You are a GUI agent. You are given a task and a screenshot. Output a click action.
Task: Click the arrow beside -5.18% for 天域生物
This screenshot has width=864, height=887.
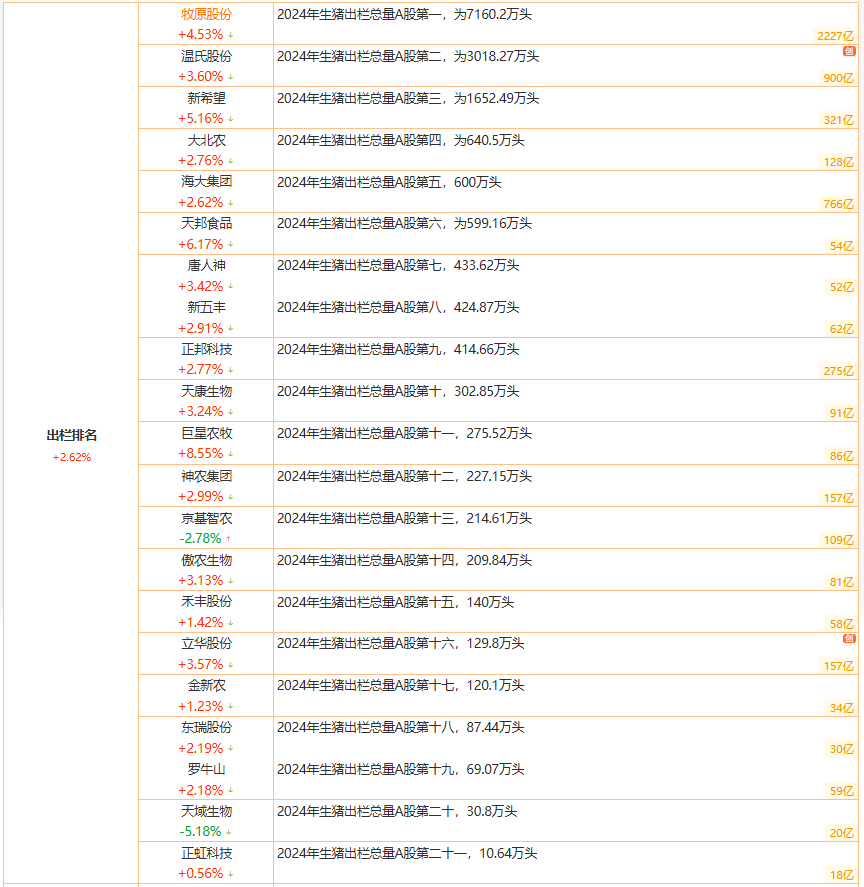[x=229, y=832]
